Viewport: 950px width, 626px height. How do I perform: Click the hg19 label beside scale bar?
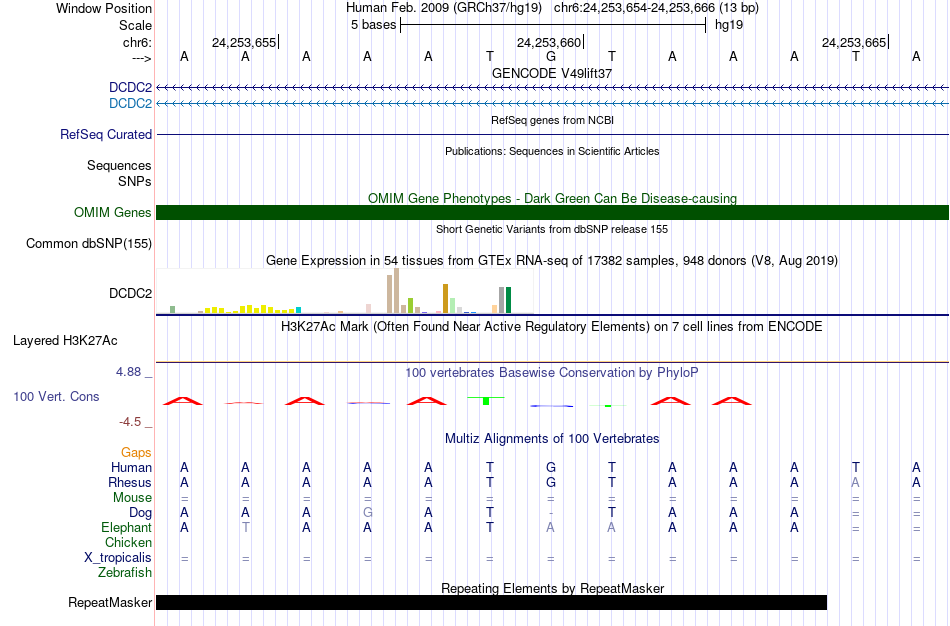(729, 25)
